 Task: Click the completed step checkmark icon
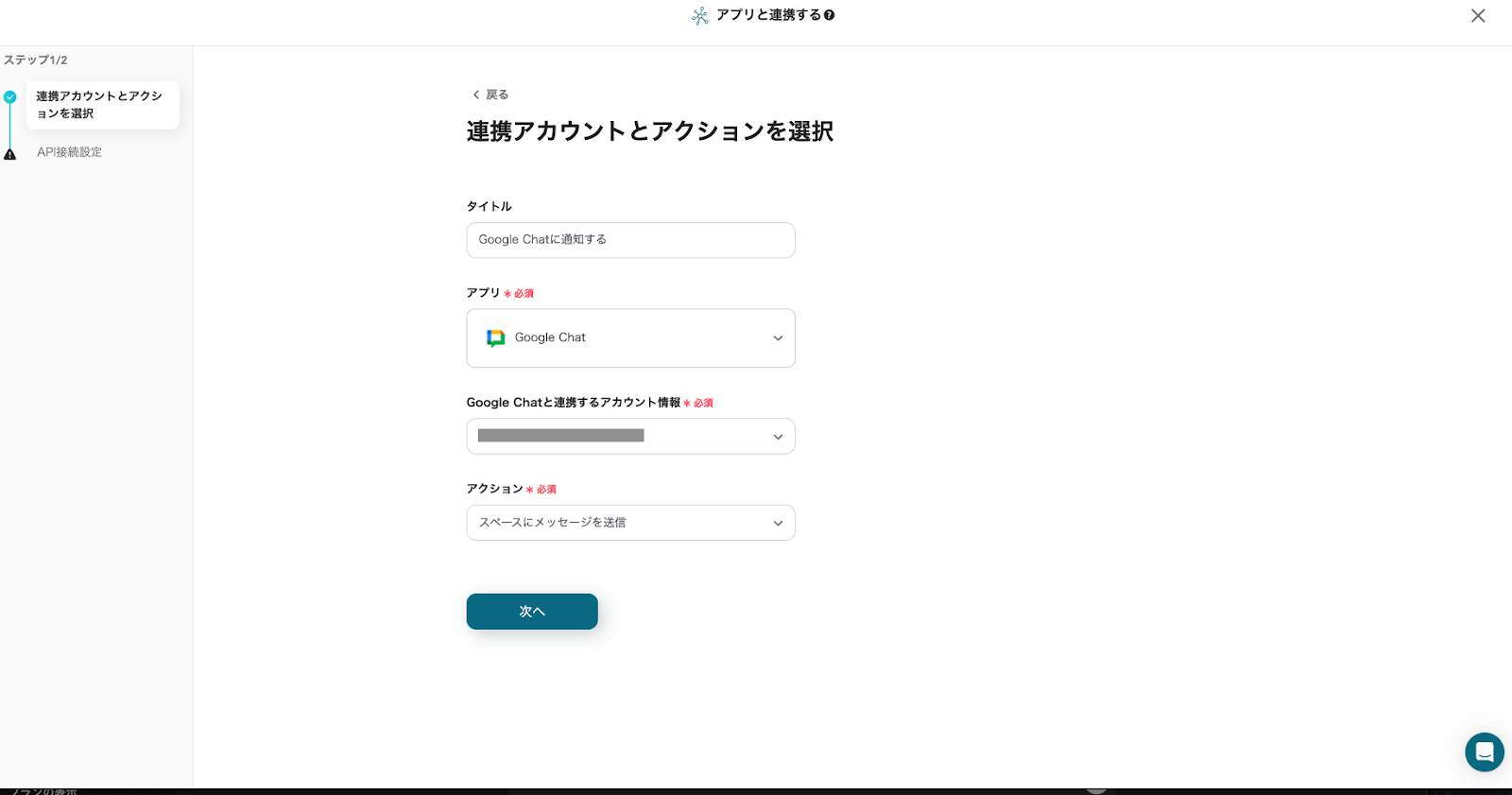10,96
